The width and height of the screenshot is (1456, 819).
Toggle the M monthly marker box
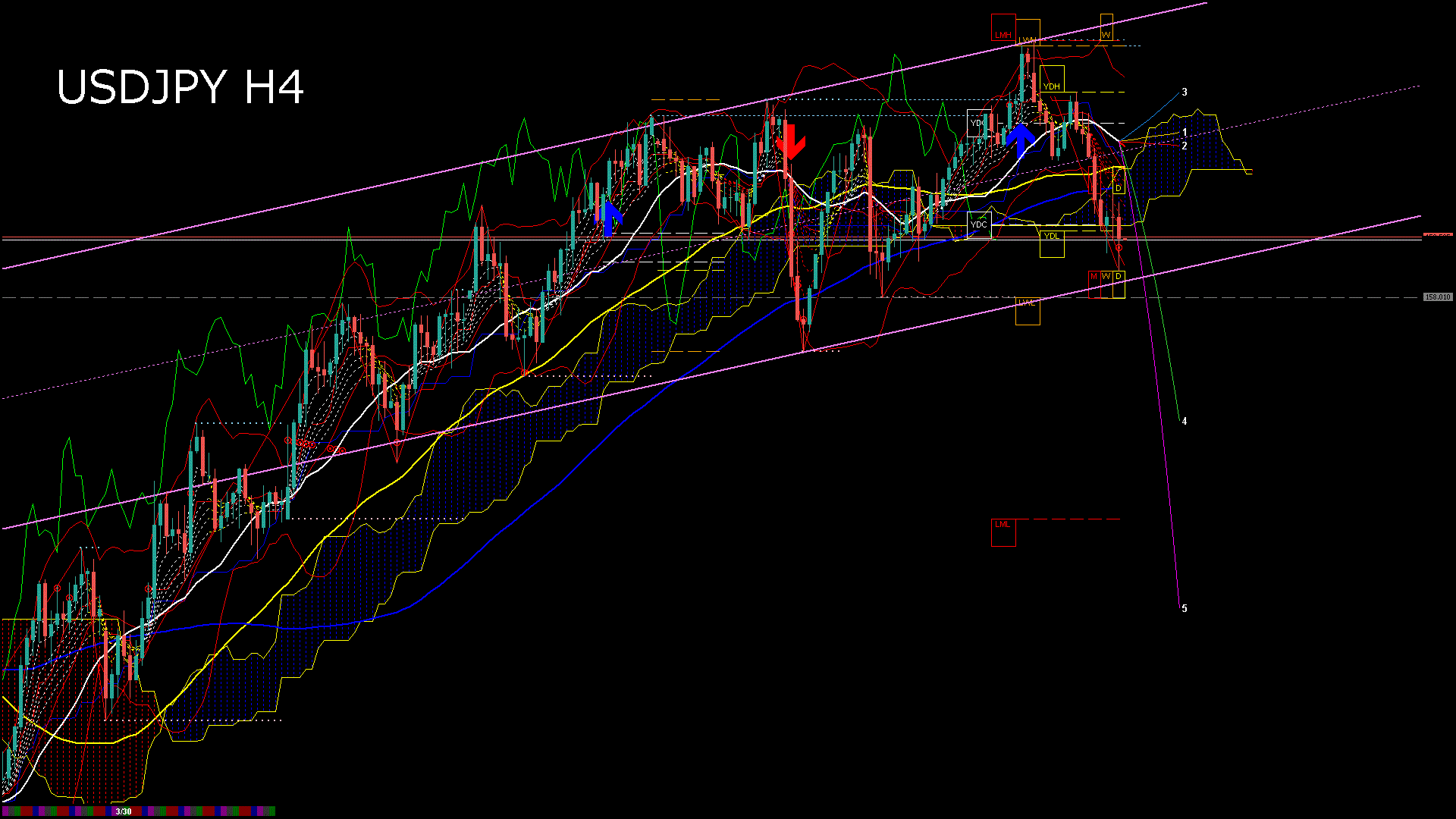1094,276
